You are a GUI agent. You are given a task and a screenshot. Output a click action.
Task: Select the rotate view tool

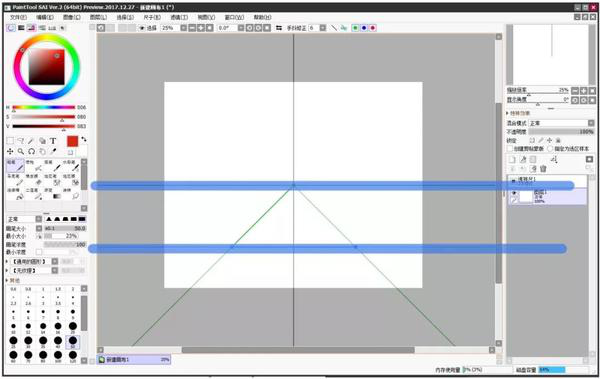point(31,152)
